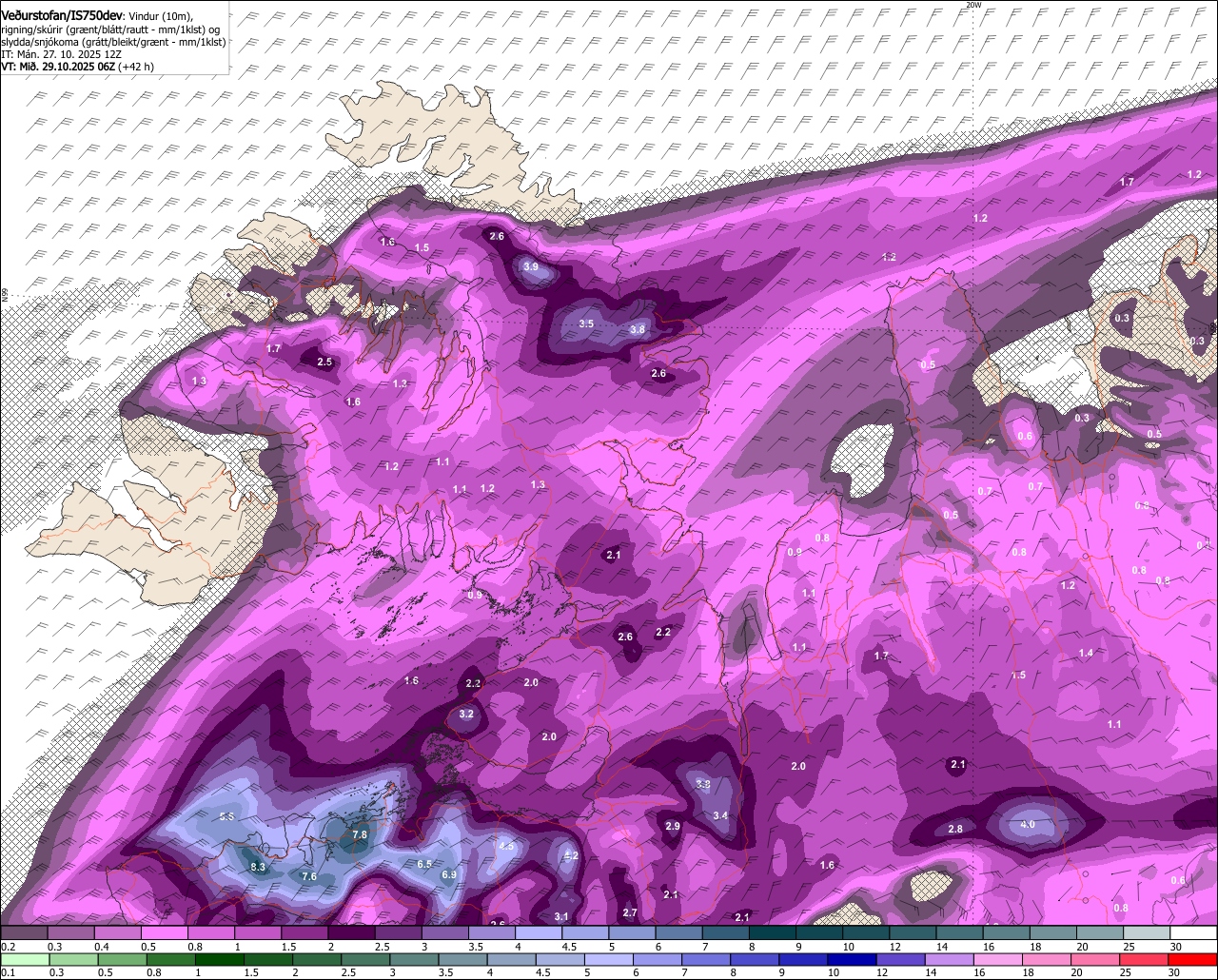Image resolution: width=1218 pixels, height=980 pixels.
Task: Select snow legend swatch between 25 and 30
Action: [1149, 932]
